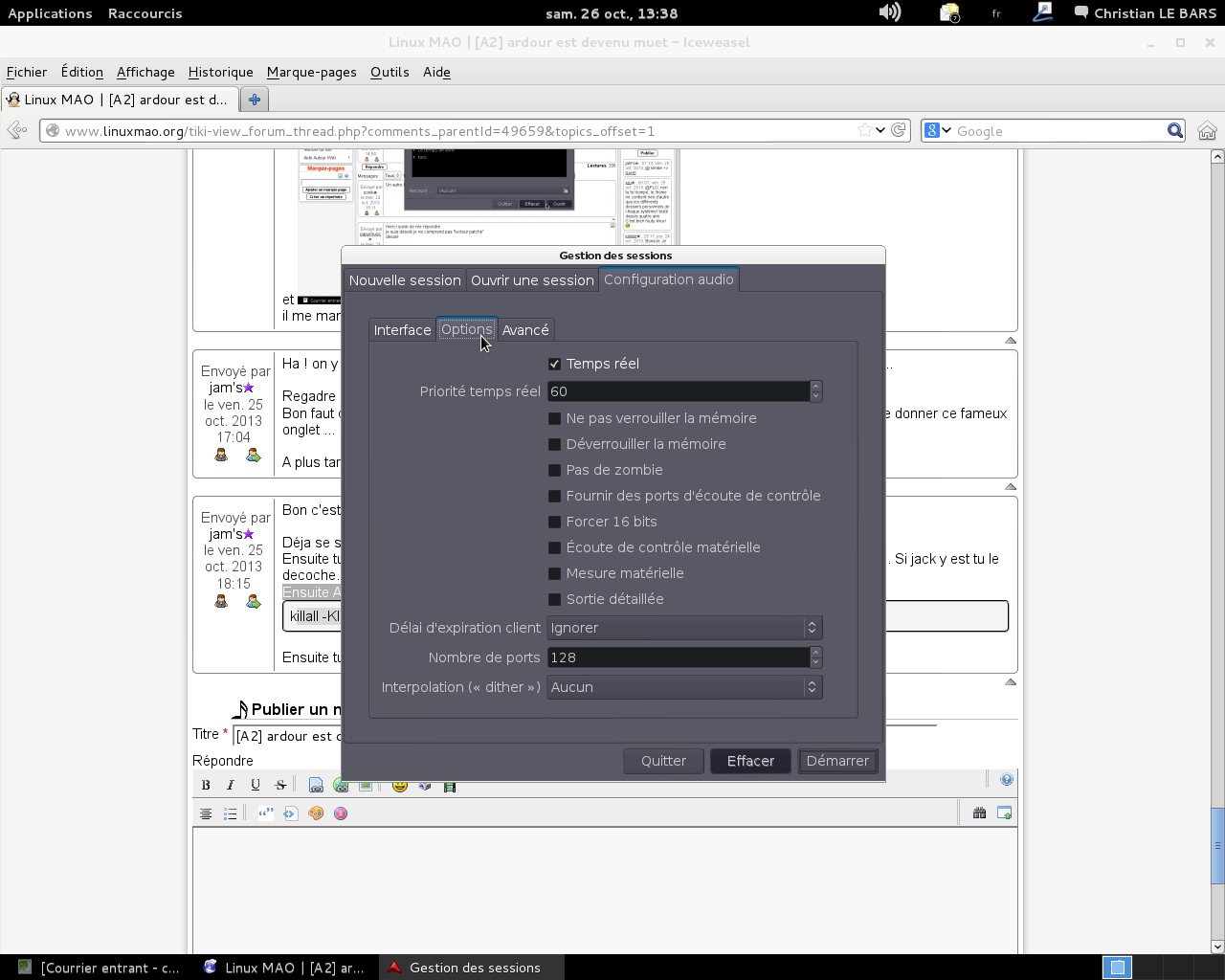Open editor help question mark icon
1225x980 pixels.
pyautogui.click(x=1007, y=780)
